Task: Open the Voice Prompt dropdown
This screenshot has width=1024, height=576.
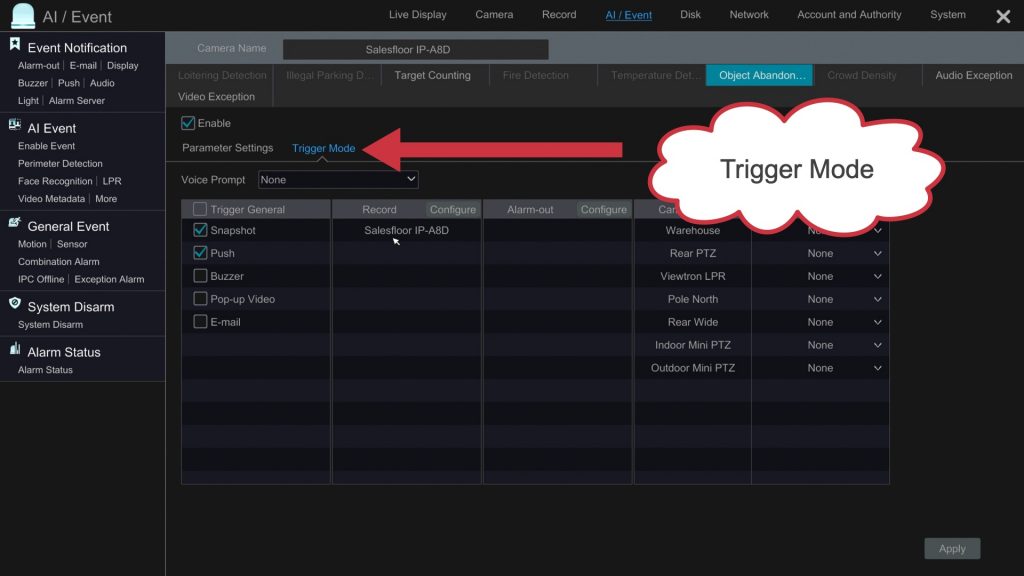Action: [x=338, y=180]
